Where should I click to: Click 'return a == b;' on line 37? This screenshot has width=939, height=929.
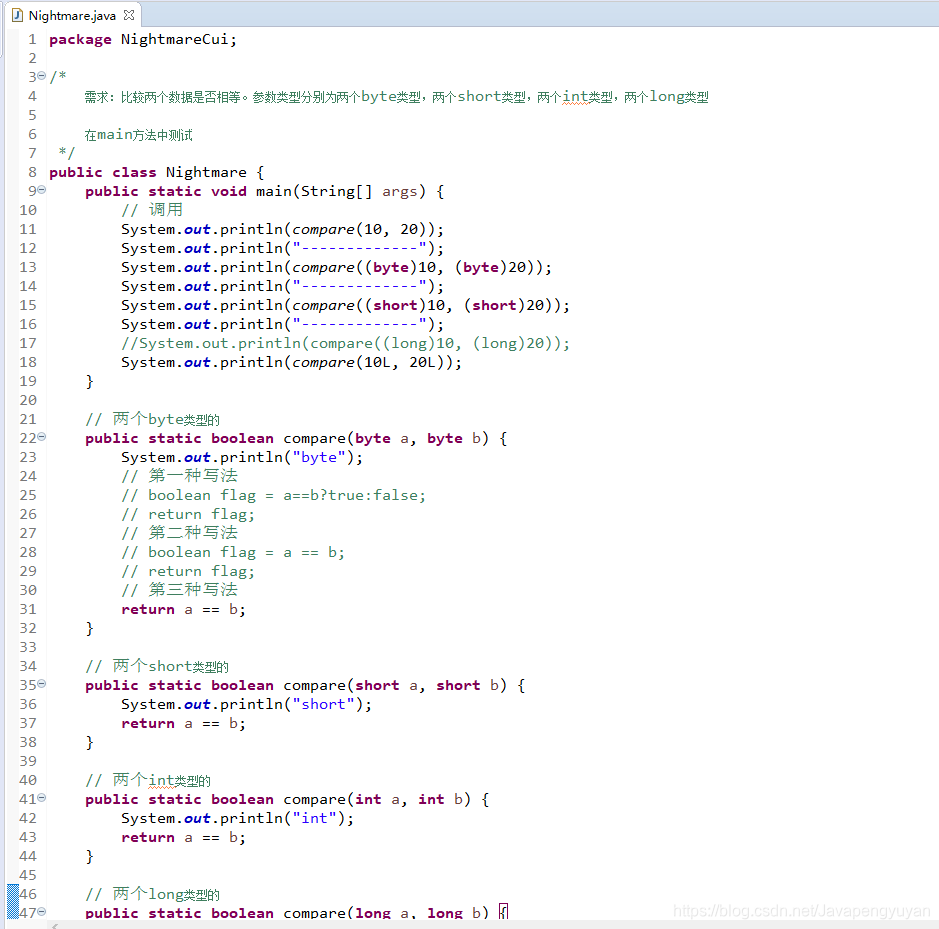pos(183,724)
